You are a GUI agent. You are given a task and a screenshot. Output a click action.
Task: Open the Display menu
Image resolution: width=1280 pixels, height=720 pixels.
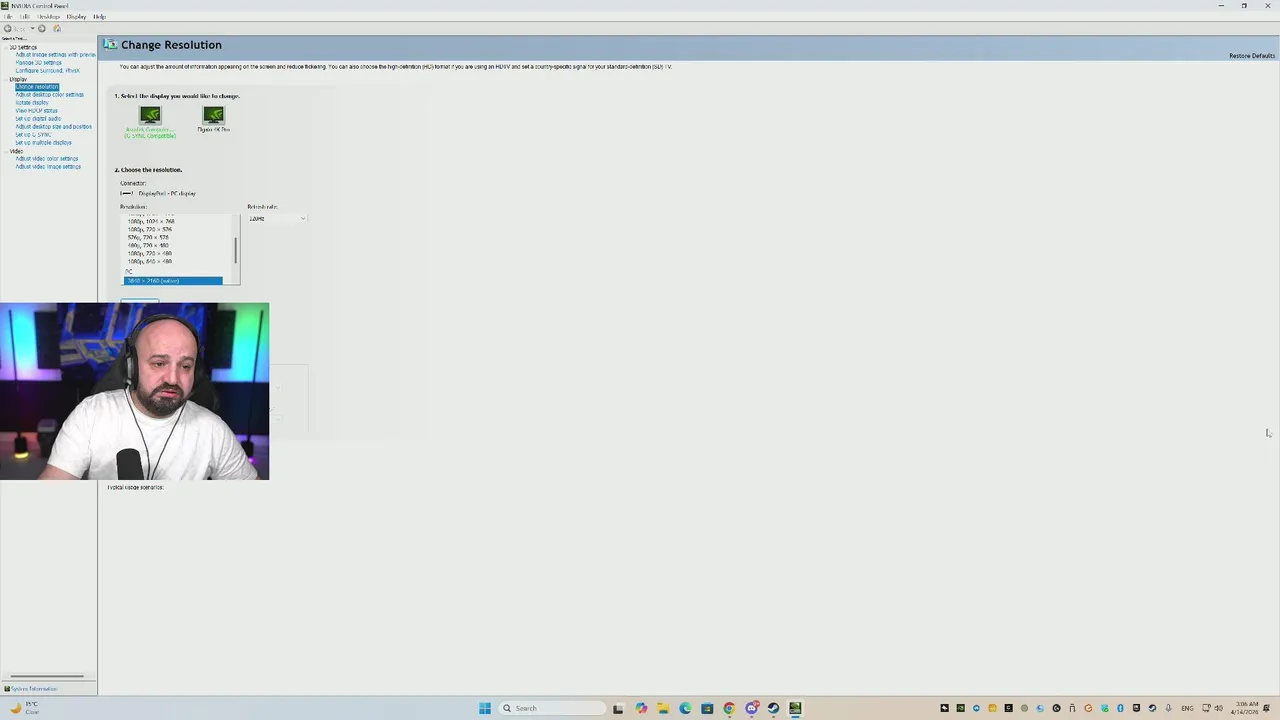tap(76, 17)
